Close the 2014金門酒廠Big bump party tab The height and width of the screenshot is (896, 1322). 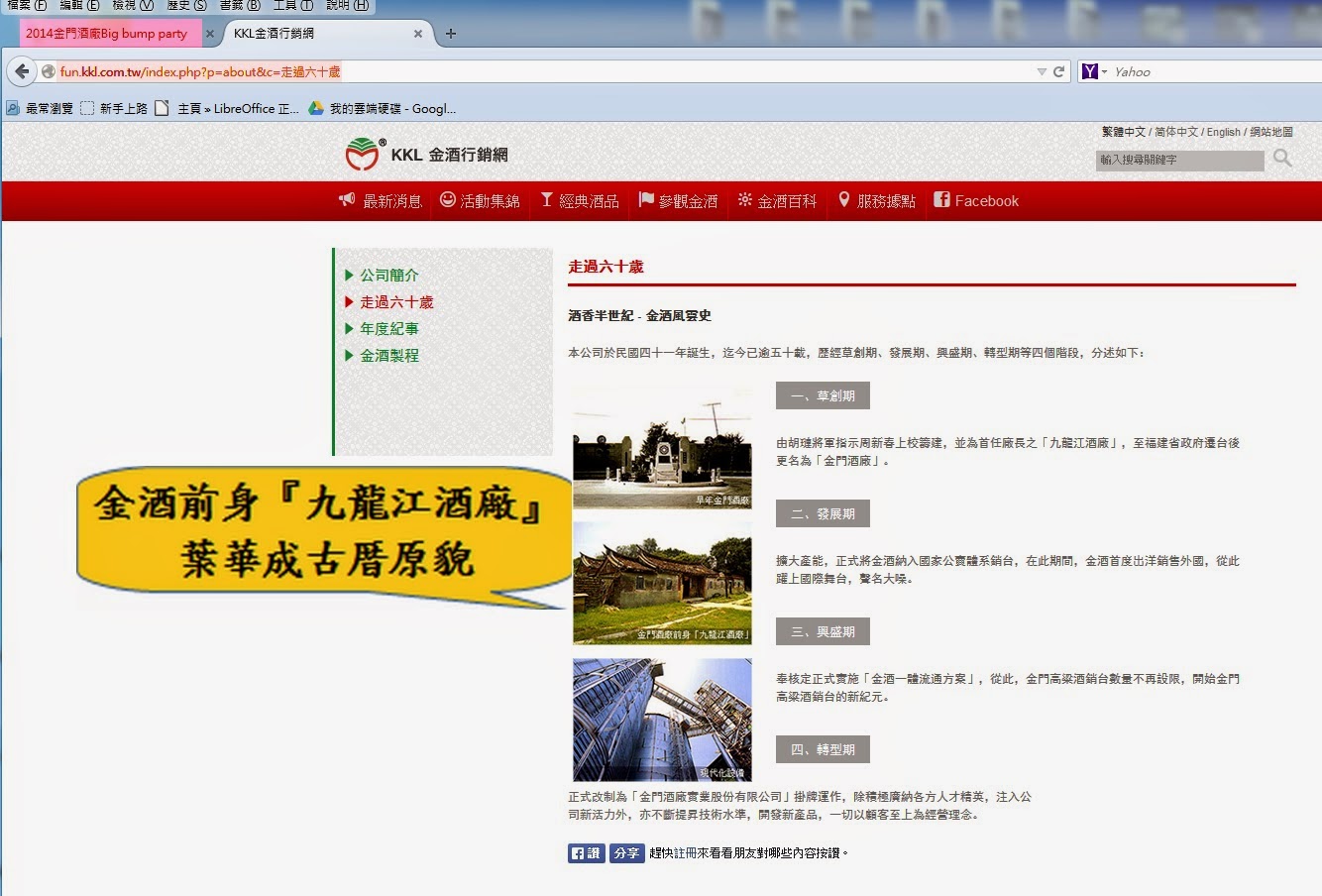click(x=210, y=34)
